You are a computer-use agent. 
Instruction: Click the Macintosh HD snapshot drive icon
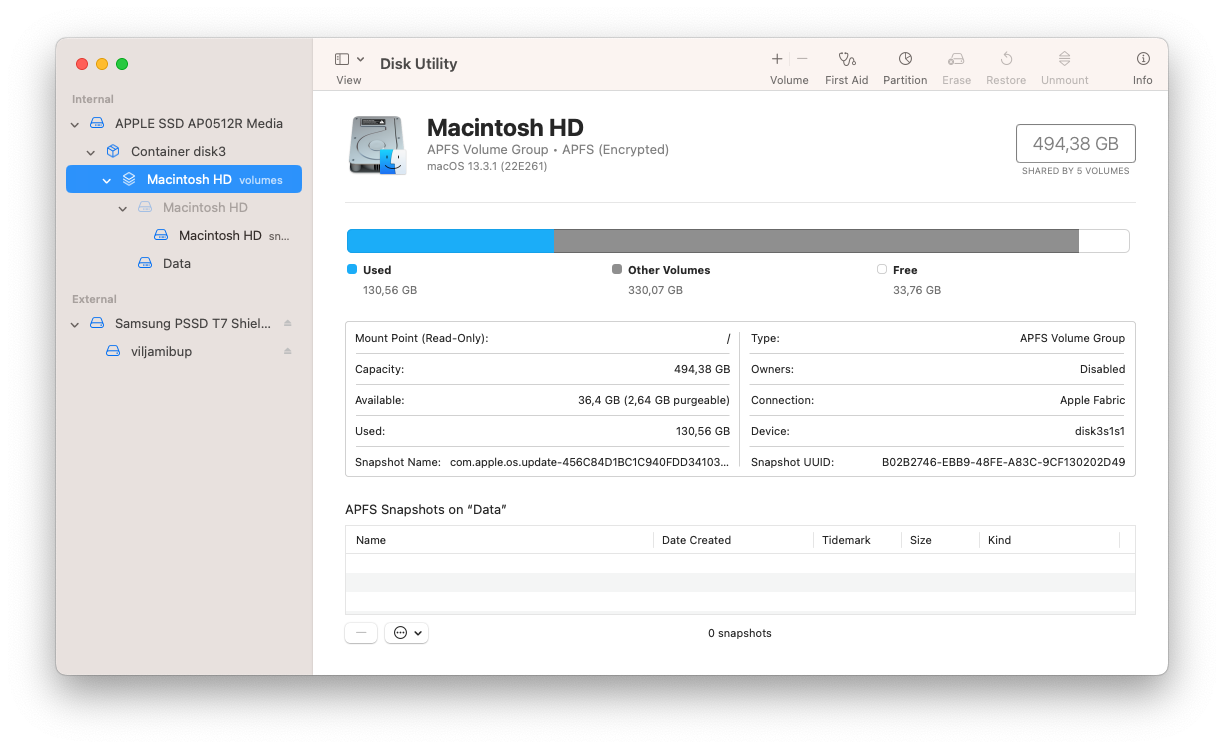point(161,236)
